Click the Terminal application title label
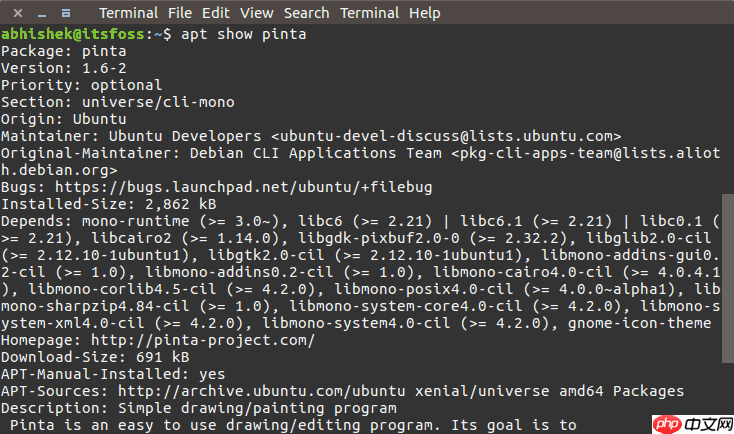 coord(128,13)
